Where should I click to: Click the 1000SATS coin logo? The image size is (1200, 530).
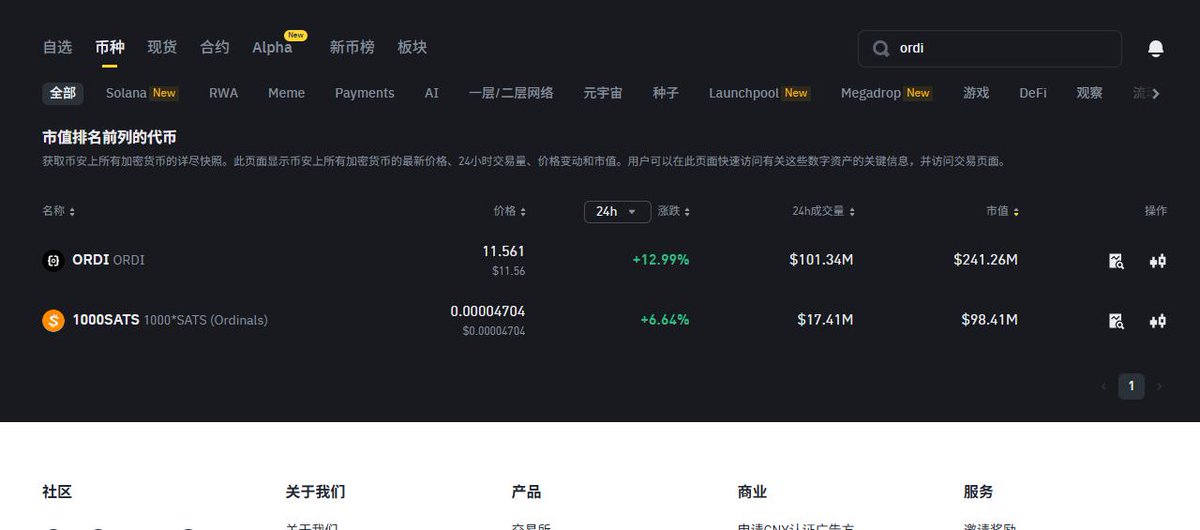53,320
